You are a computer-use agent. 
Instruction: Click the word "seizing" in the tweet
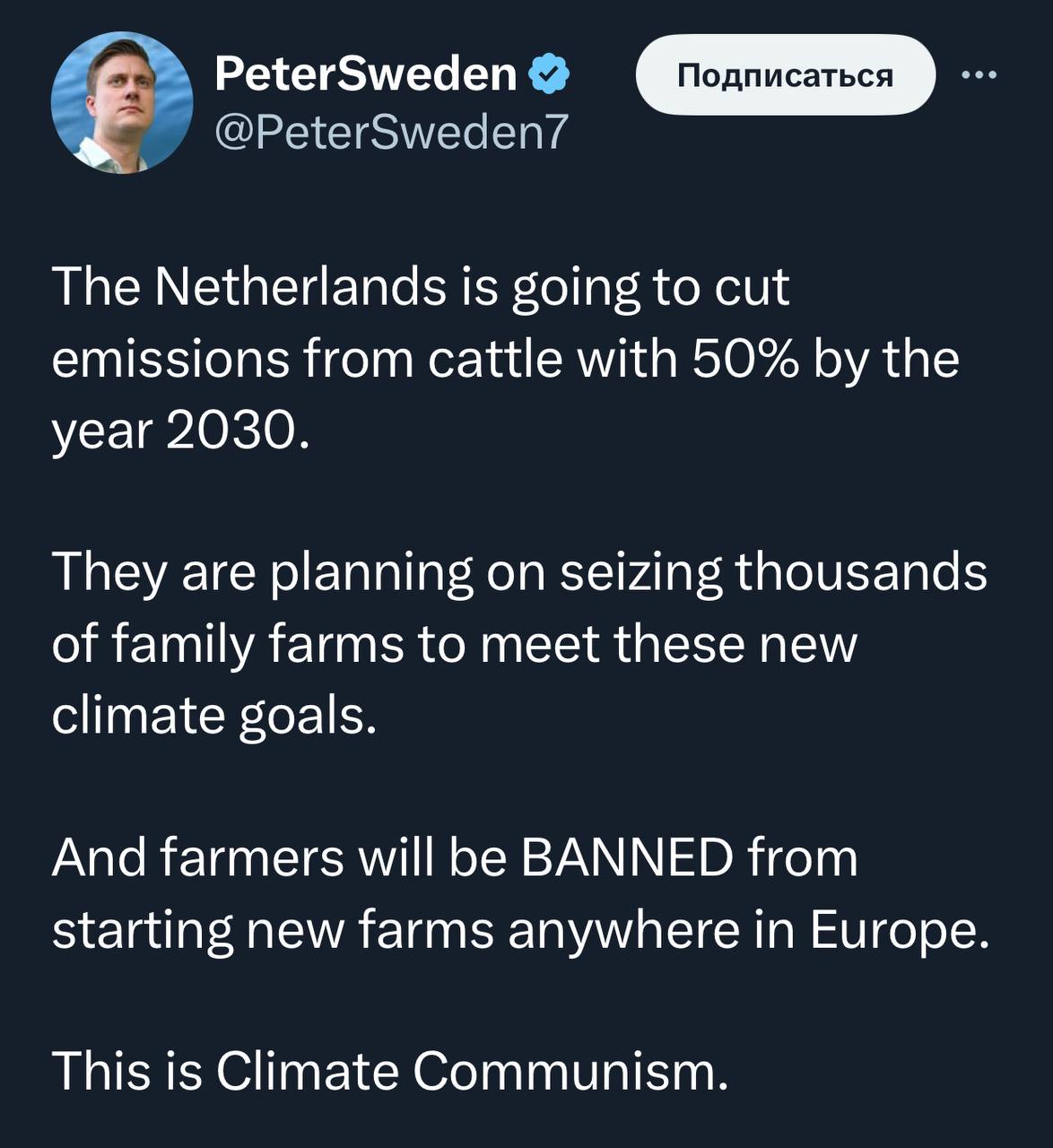(x=640, y=572)
